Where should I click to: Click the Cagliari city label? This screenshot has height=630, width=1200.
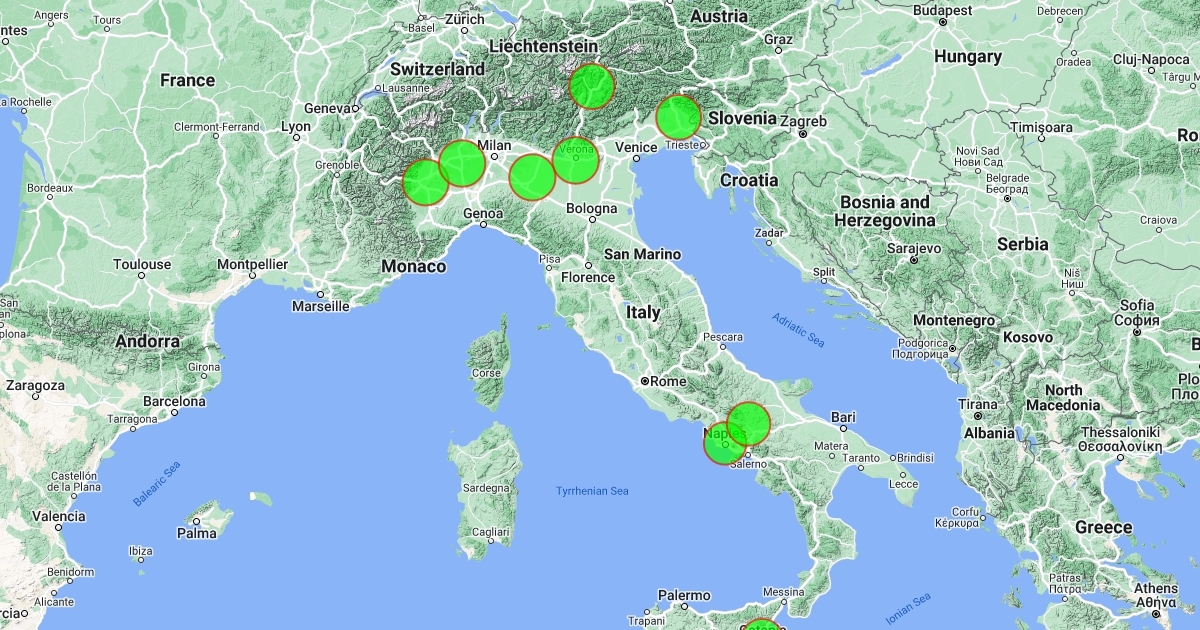click(x=490, y=532)
